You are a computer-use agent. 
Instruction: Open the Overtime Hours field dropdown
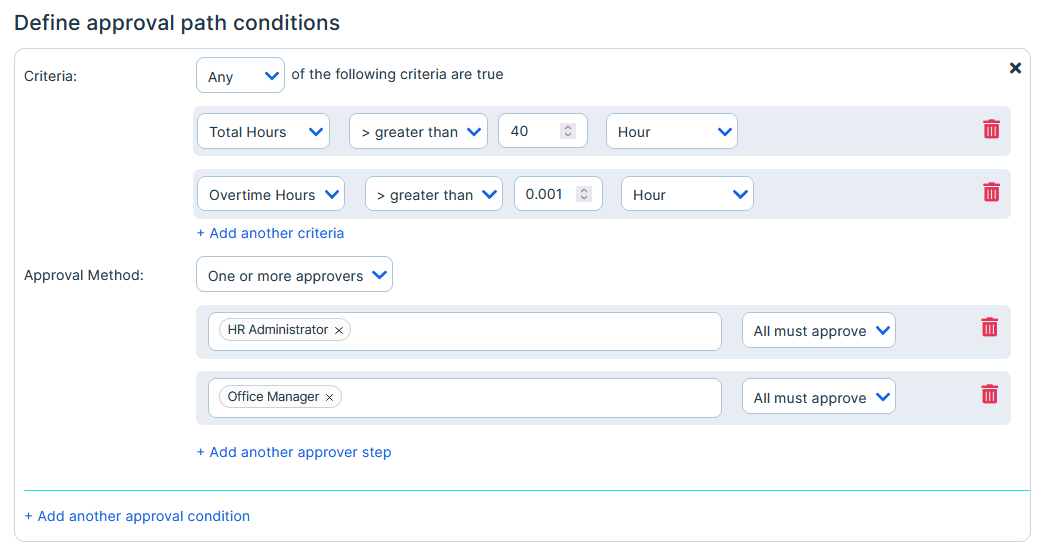(x=271, y=194)
